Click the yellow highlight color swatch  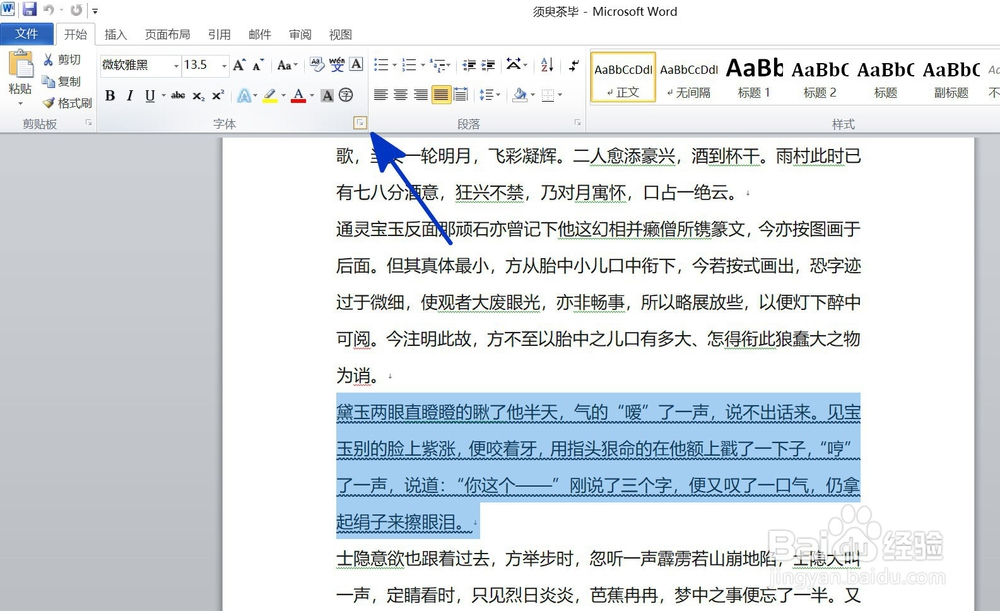click(270, 100)
